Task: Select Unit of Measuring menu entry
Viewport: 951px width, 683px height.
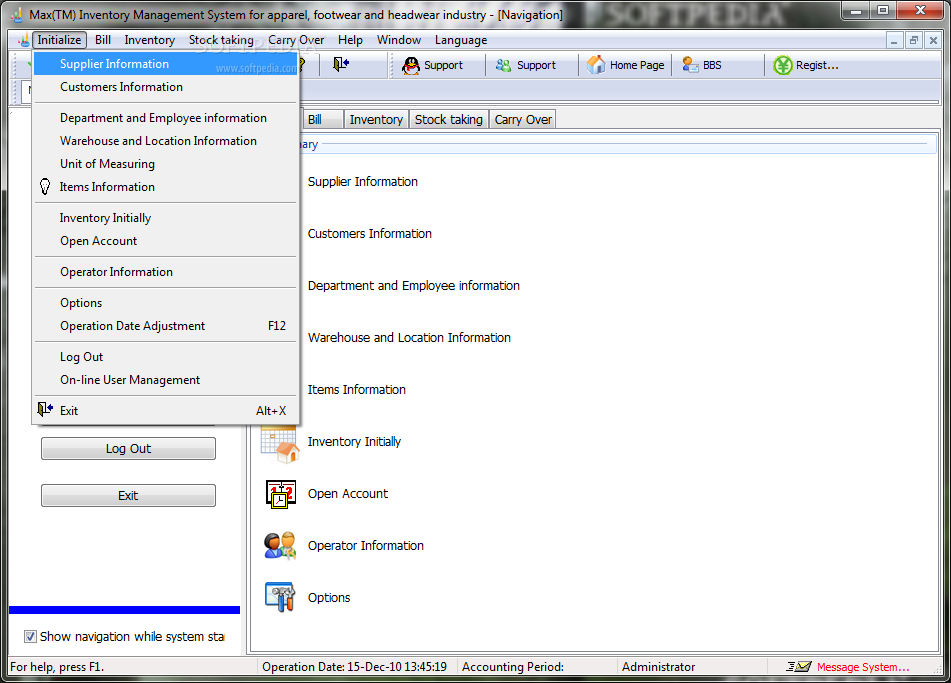Action: tap(166, 164)
